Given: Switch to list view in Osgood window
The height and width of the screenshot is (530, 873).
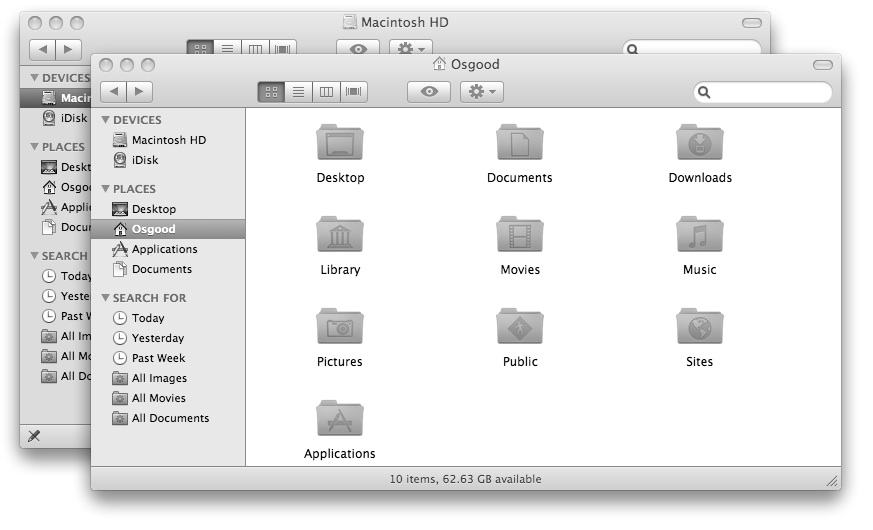Looking at the screenshot, I should (x=298, y=92).
